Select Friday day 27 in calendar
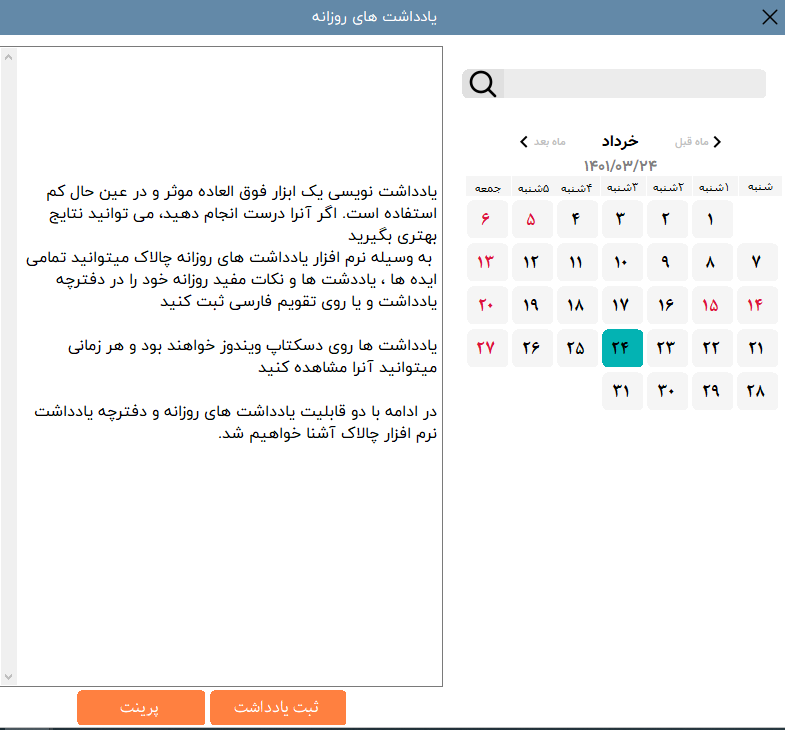785x730 pixels. pos(486,348)
